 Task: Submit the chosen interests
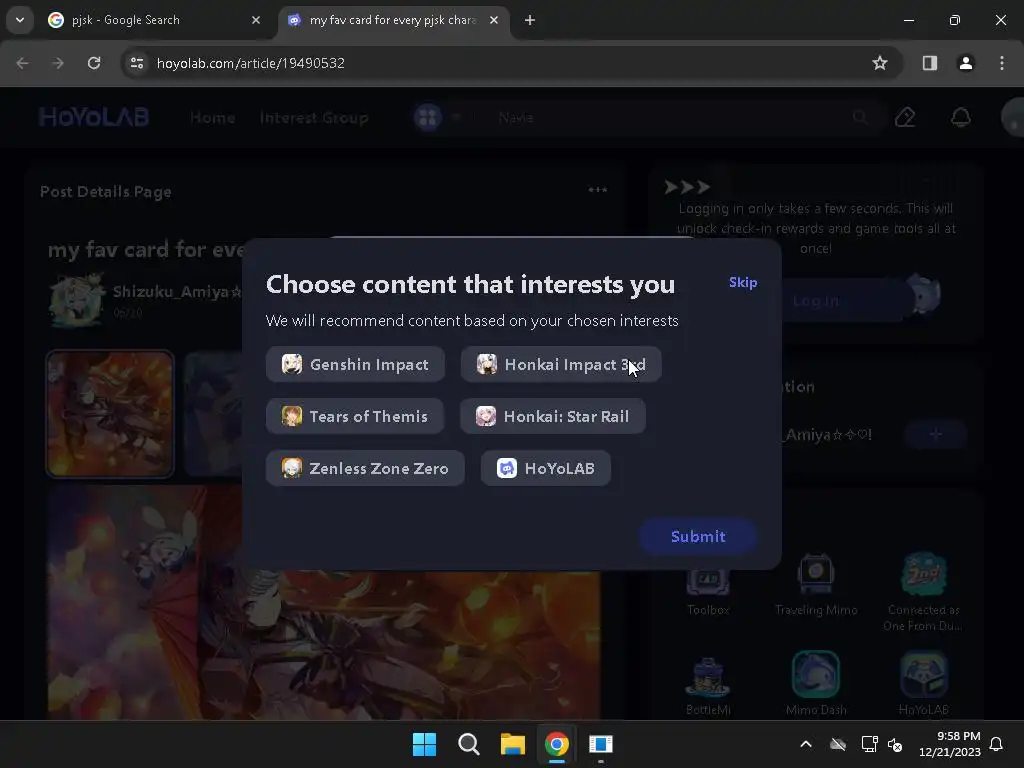coord(697,536)
